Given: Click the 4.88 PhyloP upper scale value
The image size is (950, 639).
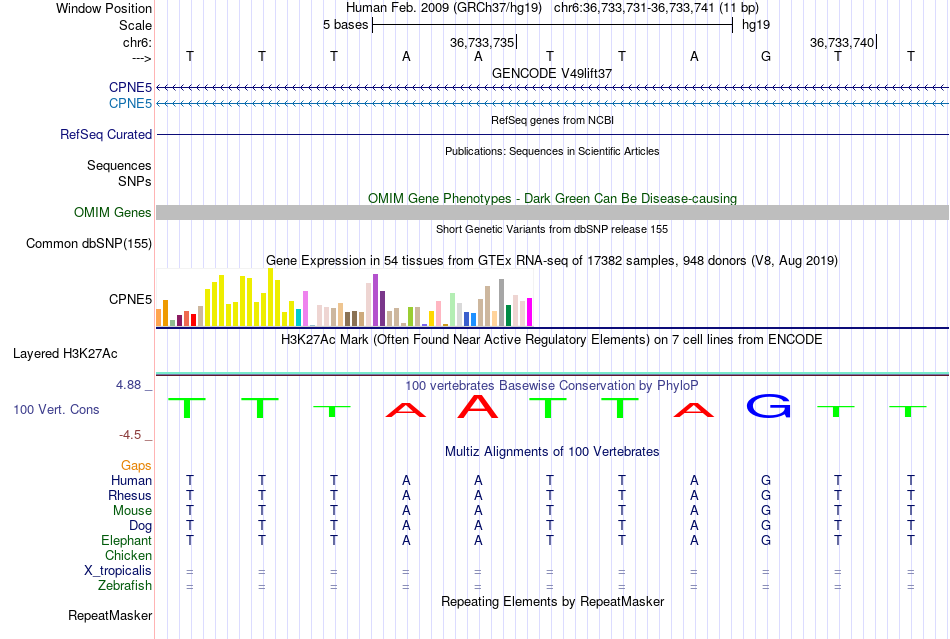Looking at the screenshot, I should point(128,385).
